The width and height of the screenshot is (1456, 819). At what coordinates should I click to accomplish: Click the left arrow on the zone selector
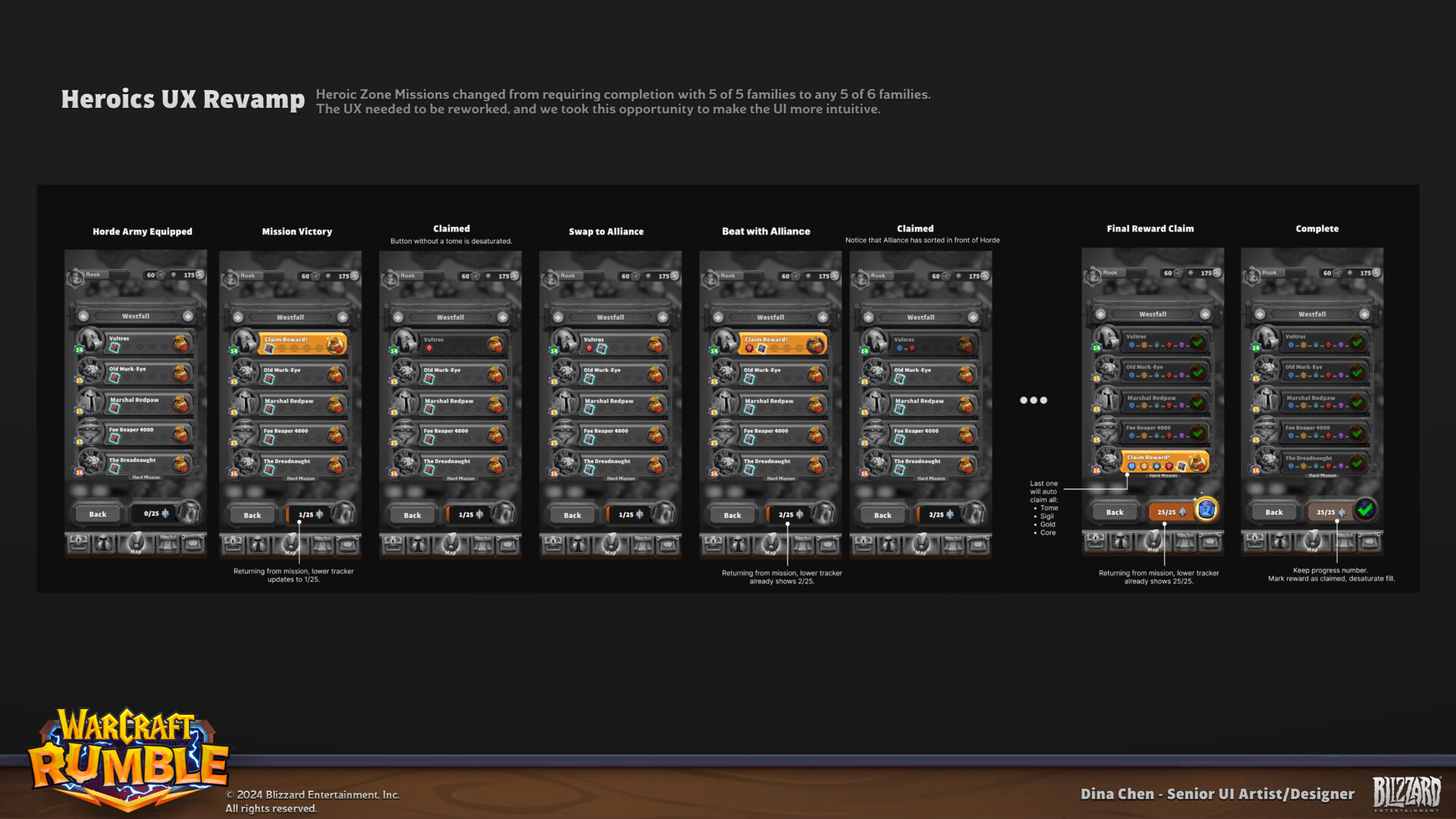(x=83, y=316)
